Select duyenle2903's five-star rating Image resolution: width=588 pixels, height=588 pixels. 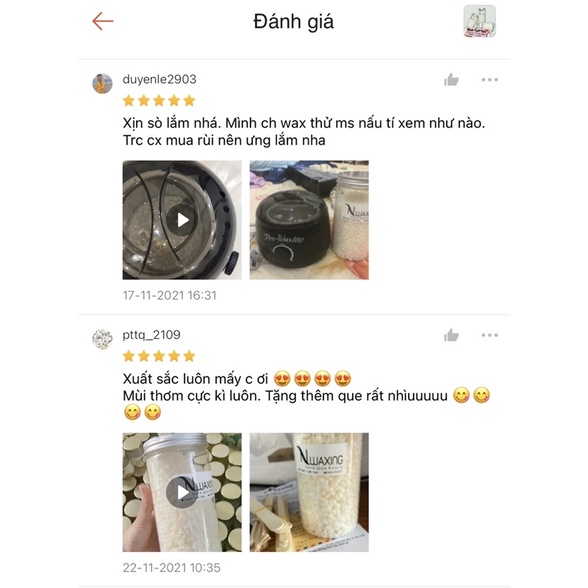159,100
